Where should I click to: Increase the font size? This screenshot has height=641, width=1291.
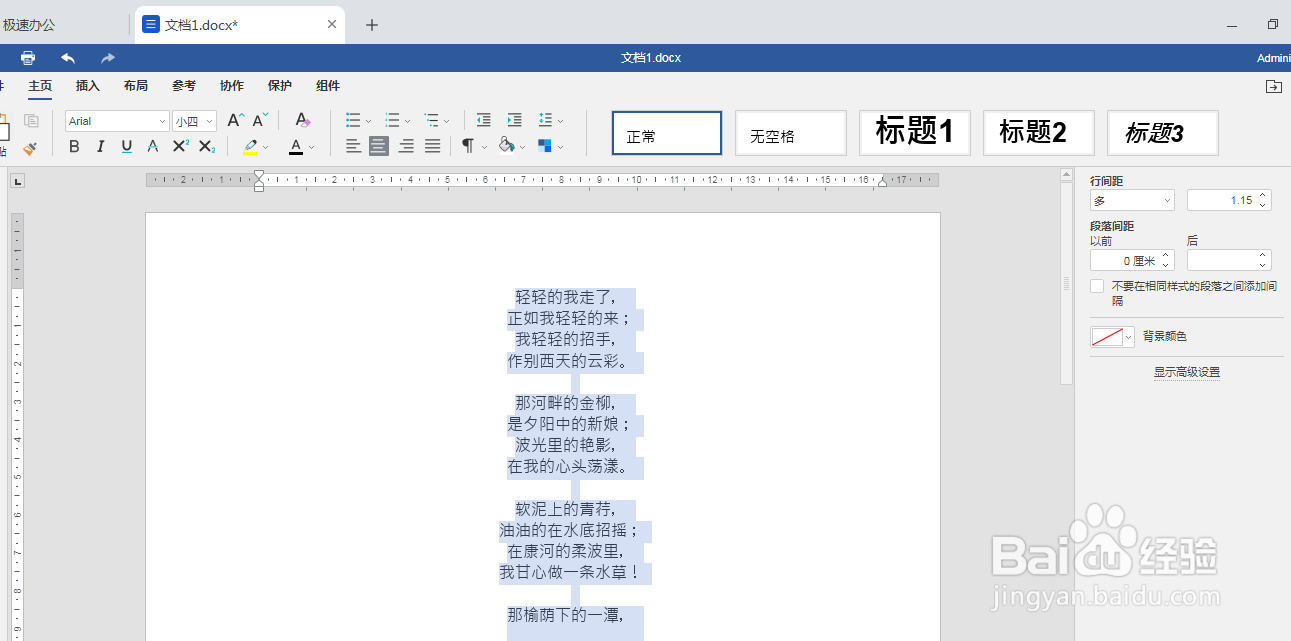coord(235,121)
